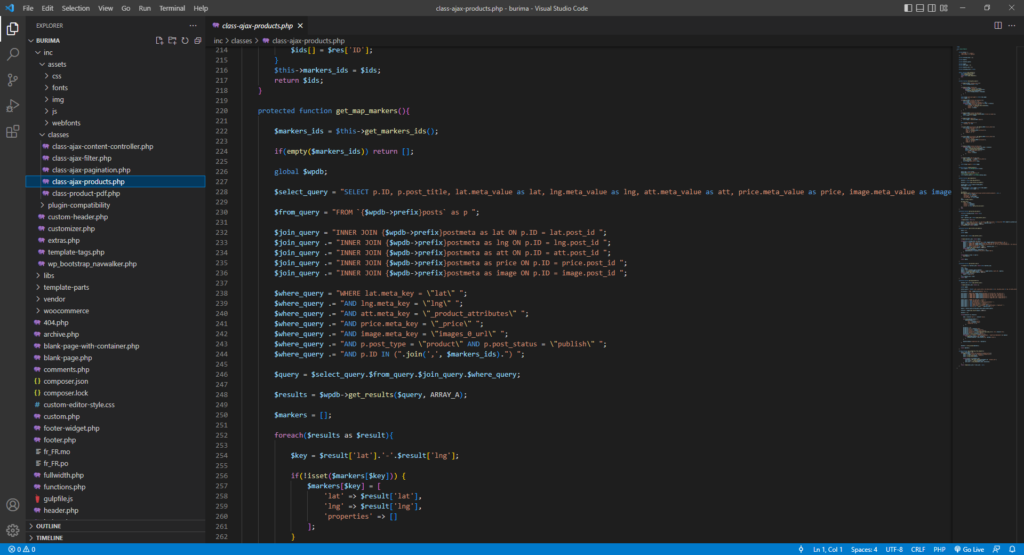Open the File menu
The height and width of the screenshot is (555, 1024).
point(27,8)
